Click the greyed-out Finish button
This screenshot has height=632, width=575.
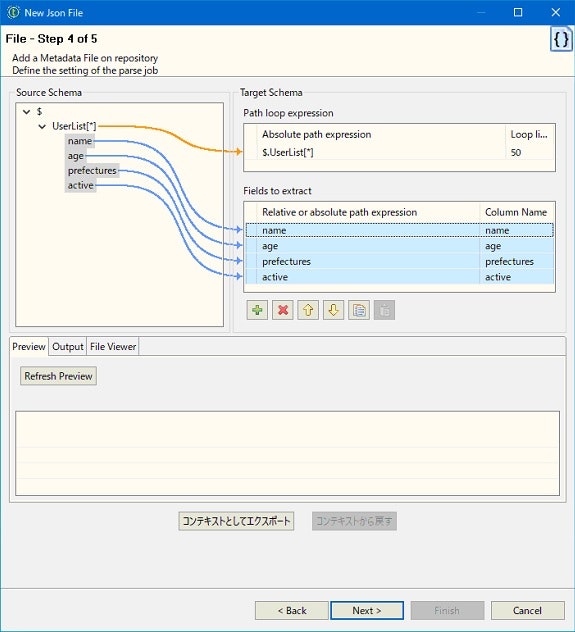[447, 611]
